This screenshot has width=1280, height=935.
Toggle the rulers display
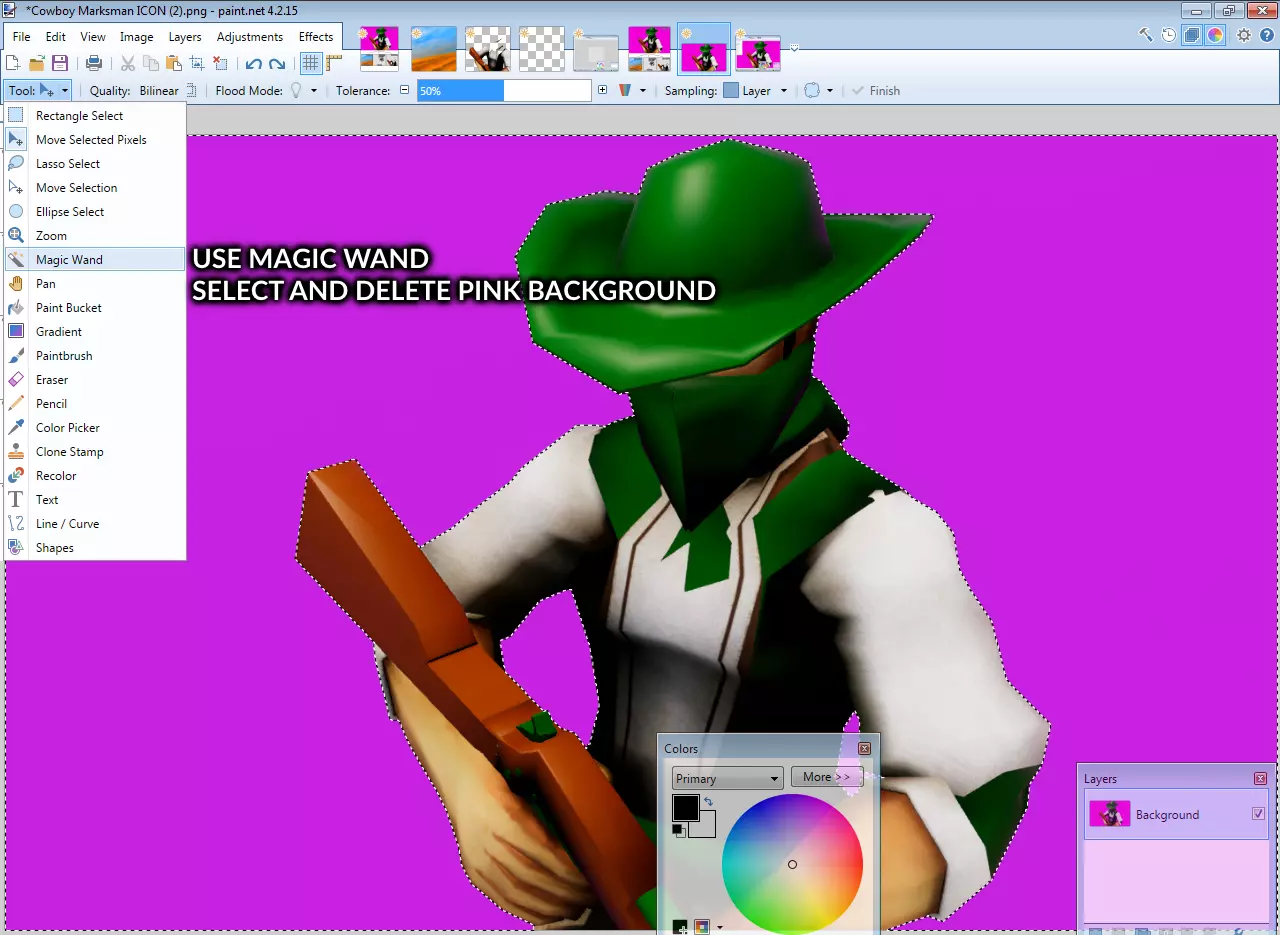pos(334,63)
